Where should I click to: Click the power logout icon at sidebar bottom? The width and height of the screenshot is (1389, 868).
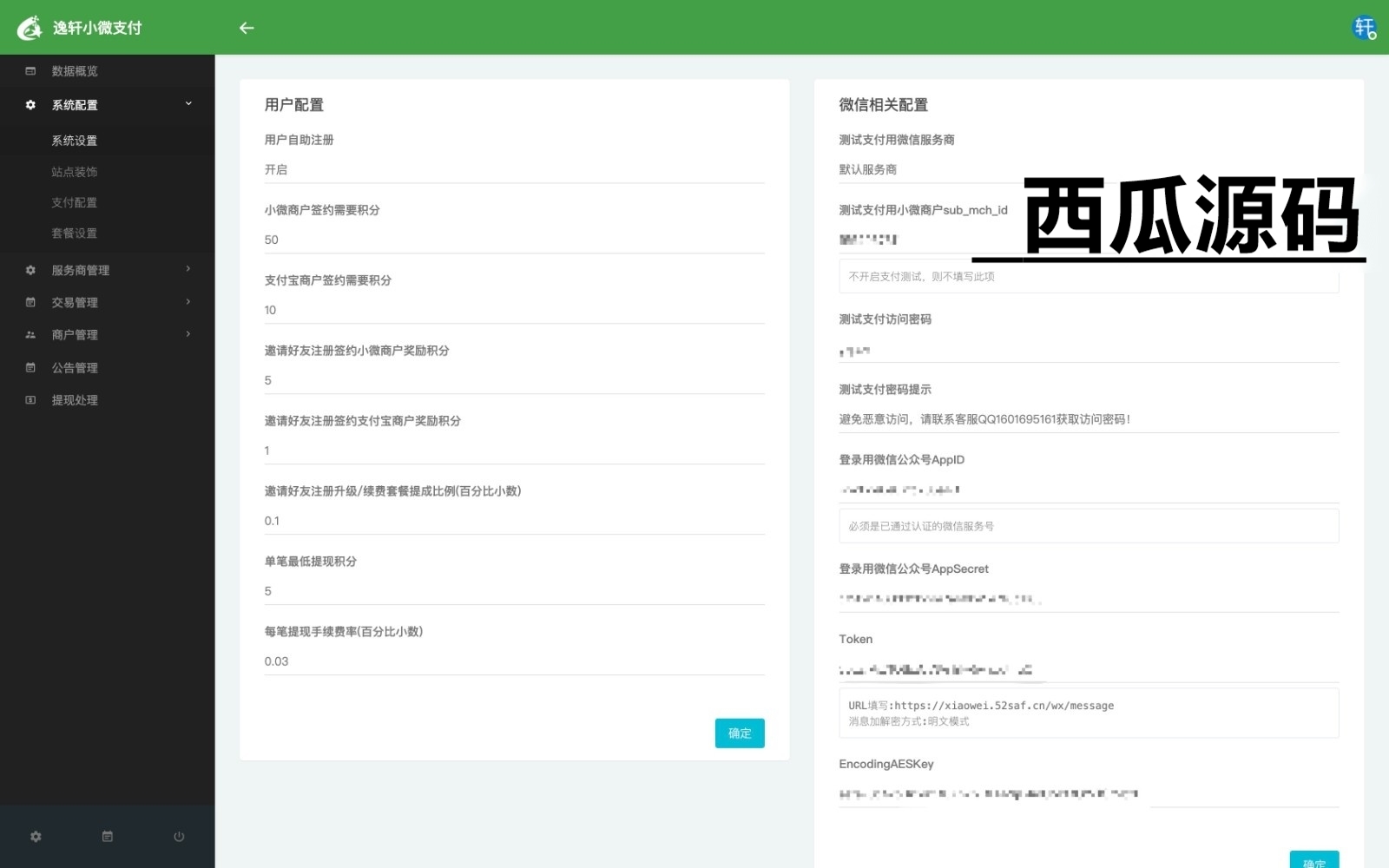coord(179,837)
